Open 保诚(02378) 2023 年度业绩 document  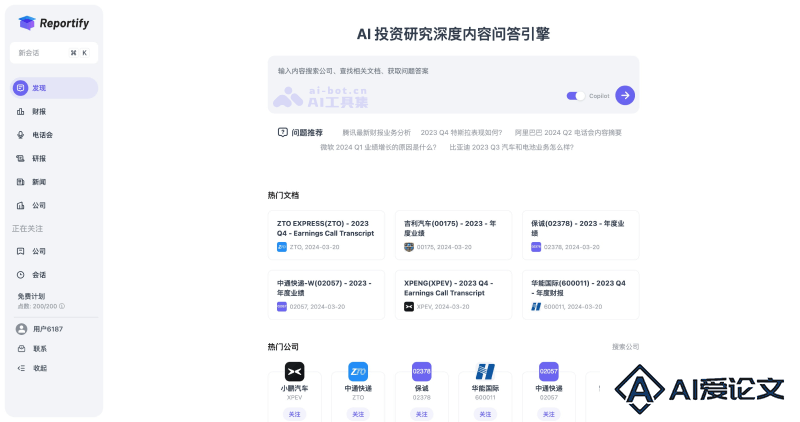click(x=580, y=235)
